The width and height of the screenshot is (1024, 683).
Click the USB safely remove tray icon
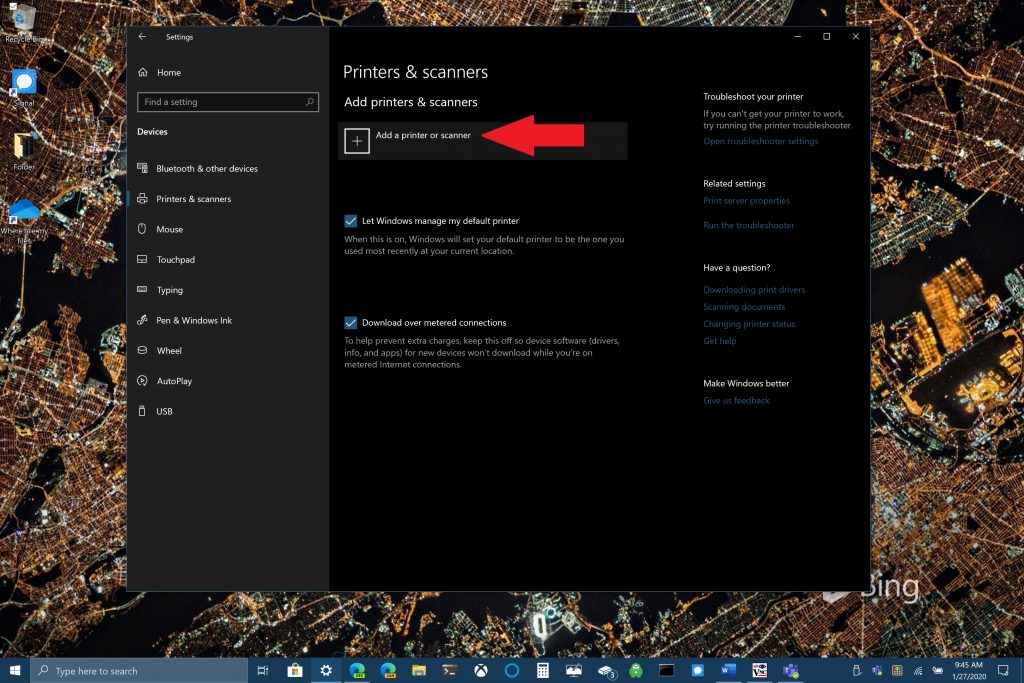(857, 671)
